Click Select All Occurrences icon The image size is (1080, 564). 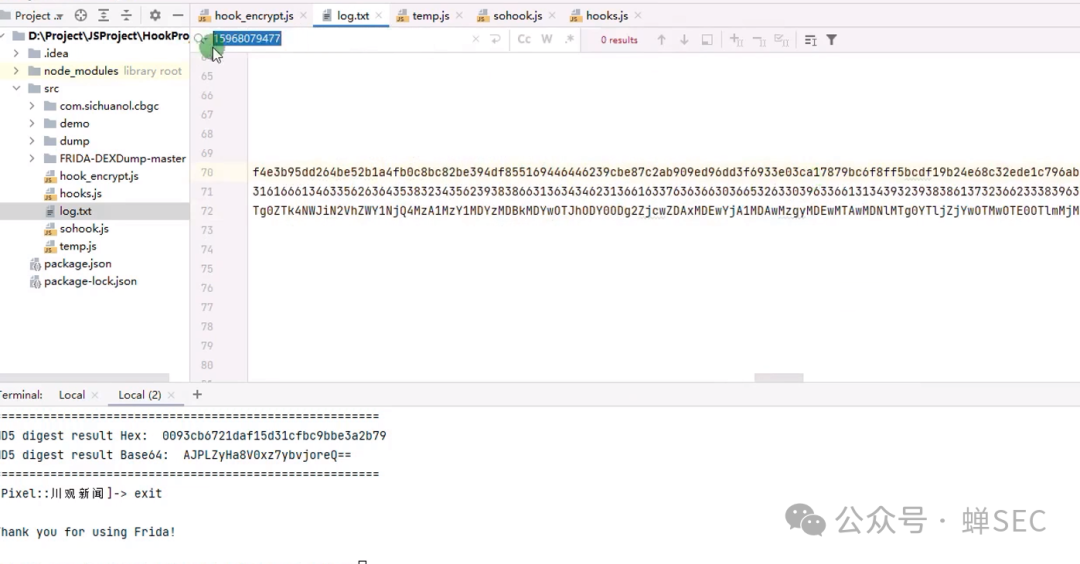point(781,40)
